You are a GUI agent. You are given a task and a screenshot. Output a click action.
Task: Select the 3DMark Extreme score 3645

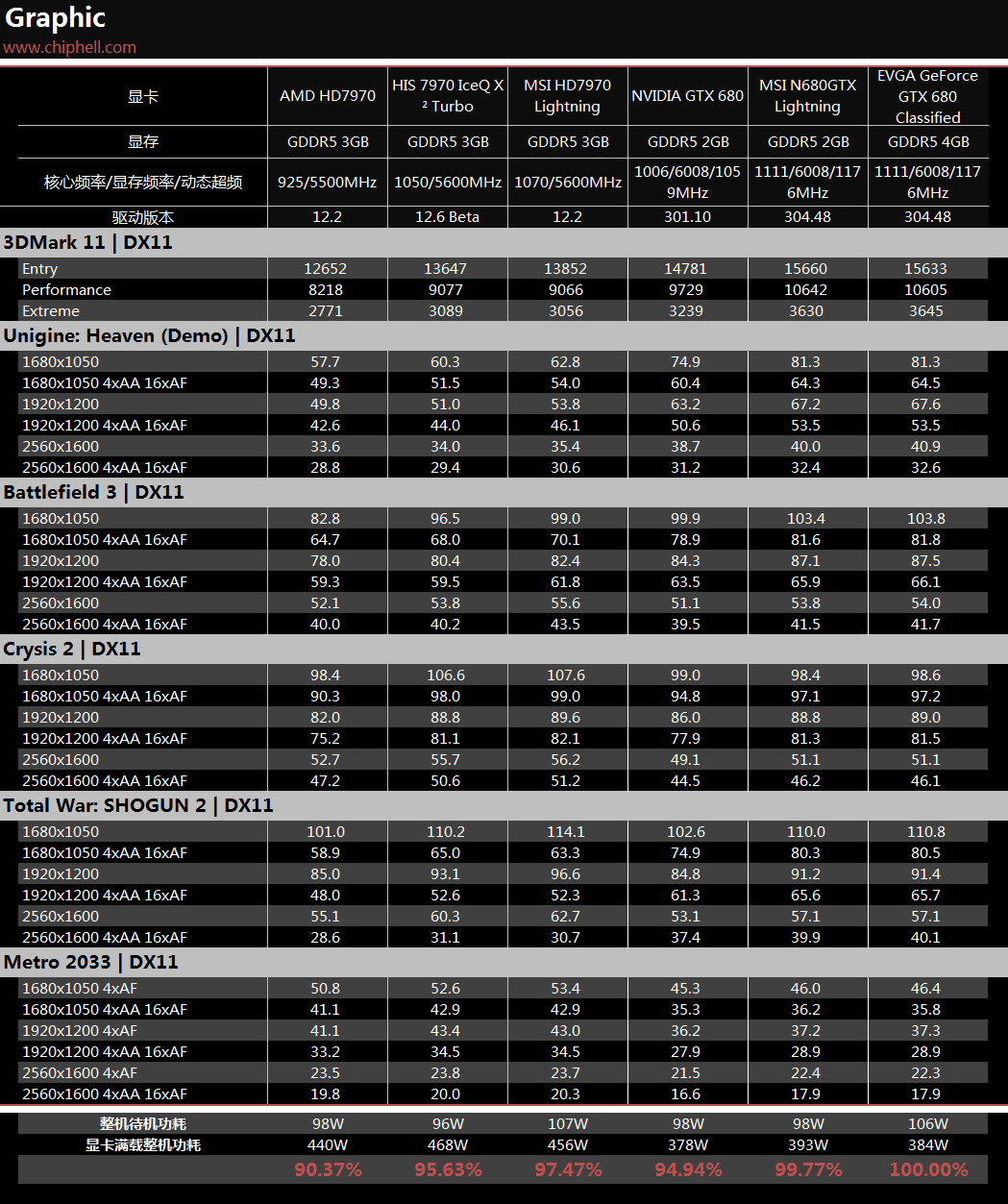[926, 311]
